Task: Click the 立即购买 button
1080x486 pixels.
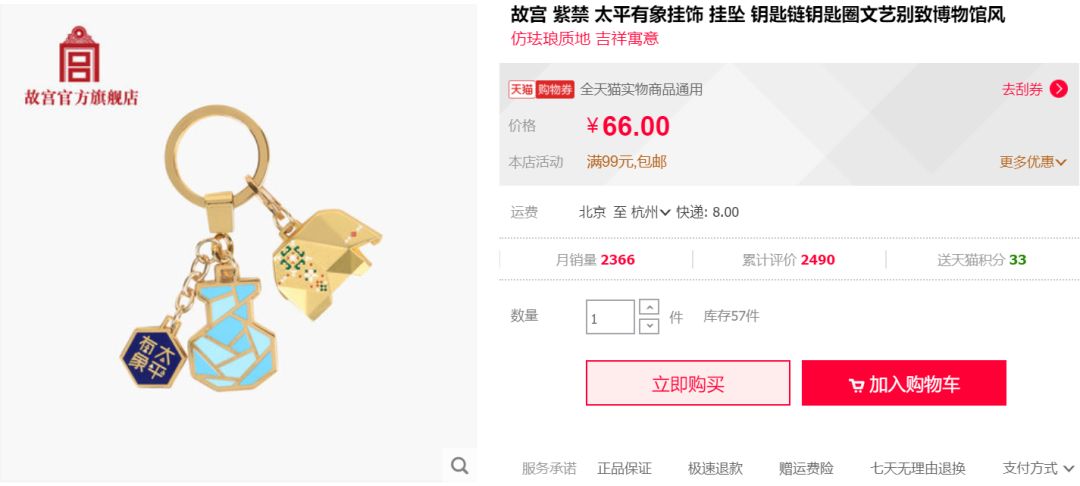Action: (687, 383)
